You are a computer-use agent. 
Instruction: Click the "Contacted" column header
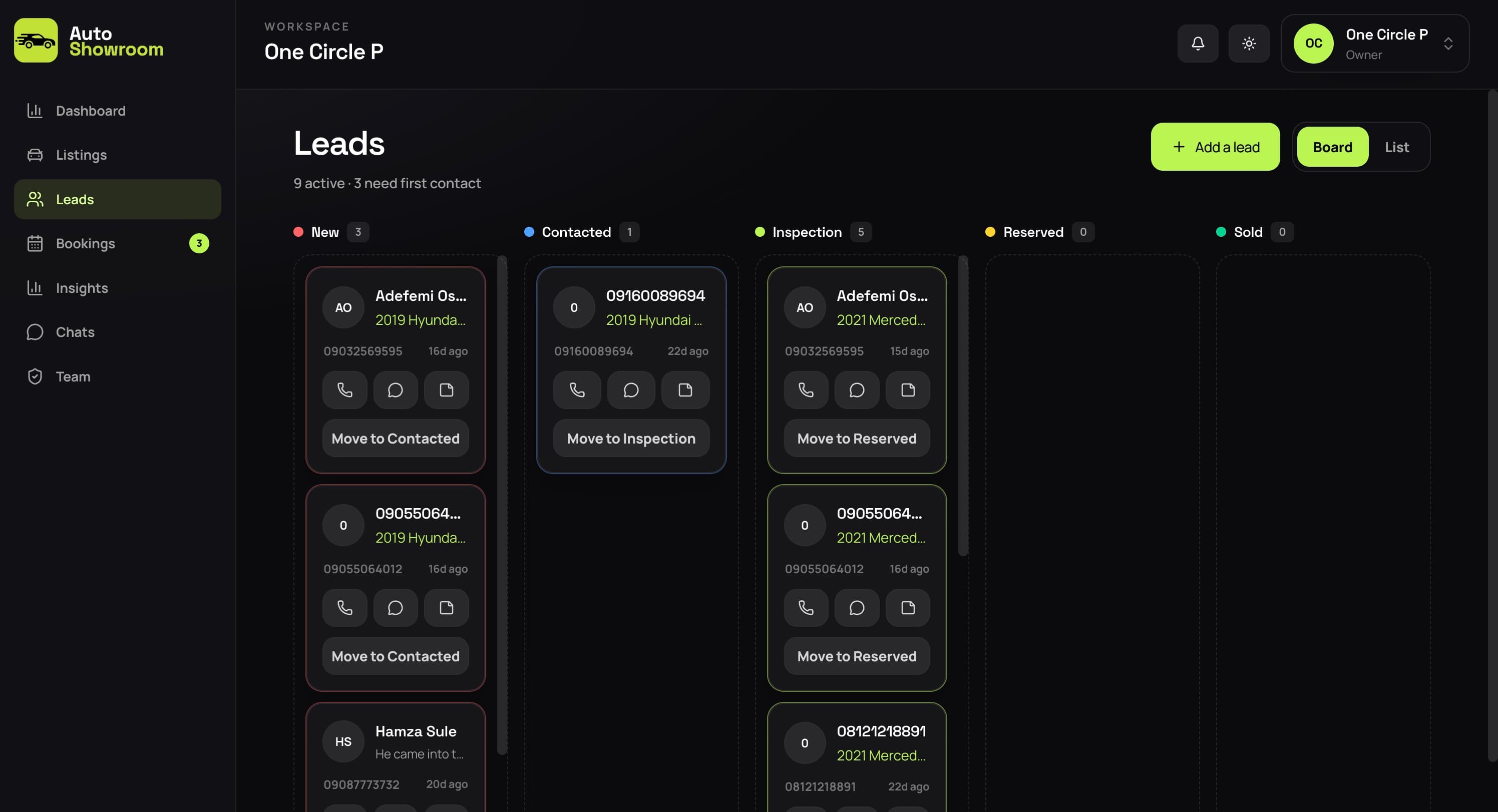pos(576,231)
